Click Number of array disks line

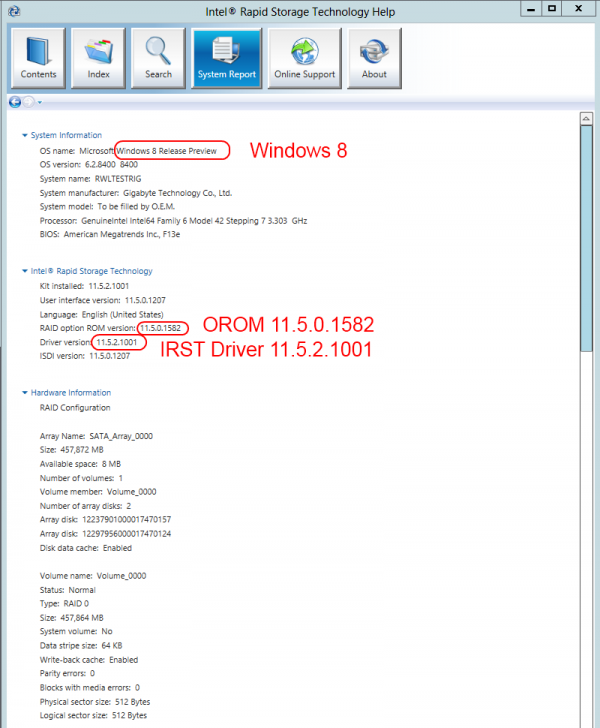pyautogui.click(x=85, y=506)
